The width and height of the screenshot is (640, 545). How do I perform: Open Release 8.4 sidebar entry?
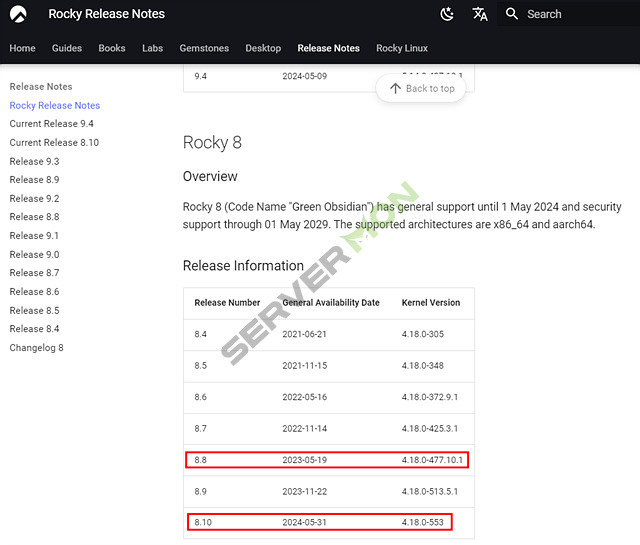tap(34, 329)
